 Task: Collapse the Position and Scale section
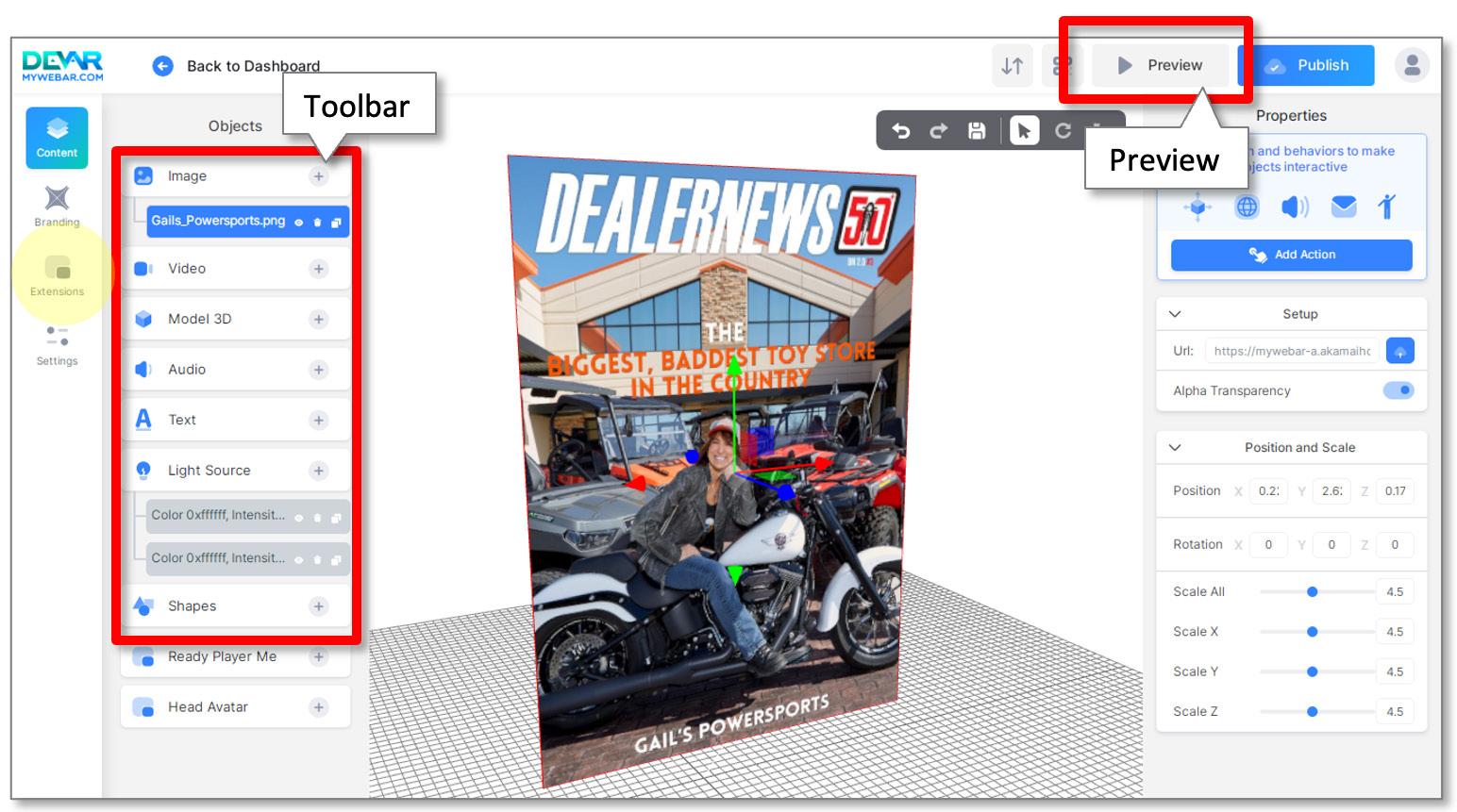point(1175,448)
